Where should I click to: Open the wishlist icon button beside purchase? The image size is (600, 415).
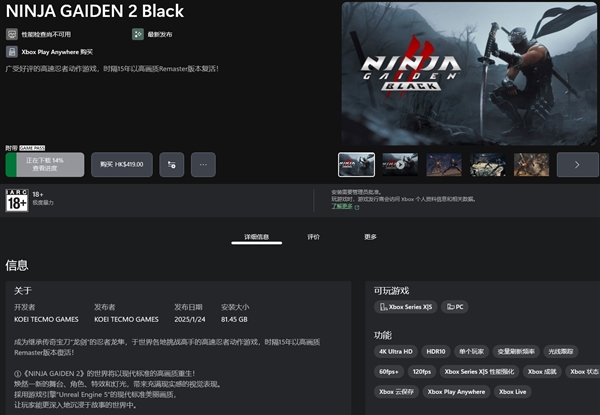pos(172,164)
